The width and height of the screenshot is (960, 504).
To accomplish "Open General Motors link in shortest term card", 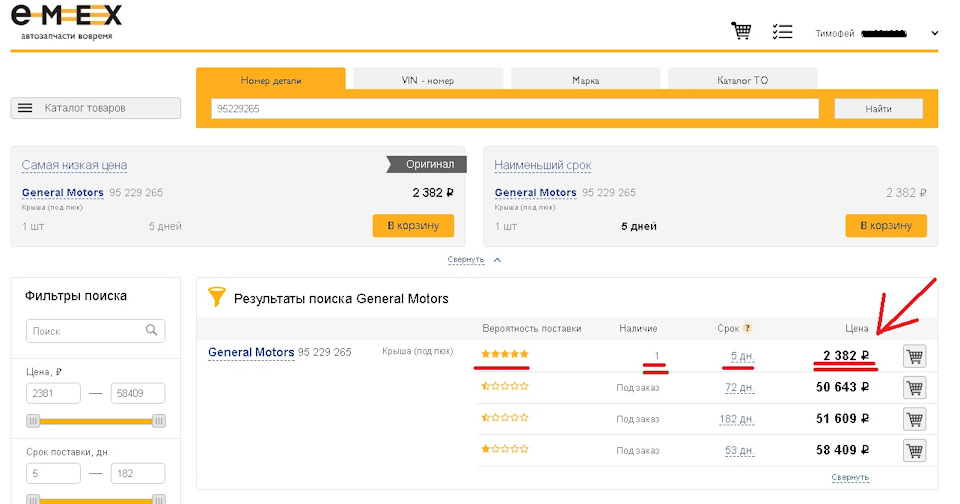I will [x=535, y=192].
